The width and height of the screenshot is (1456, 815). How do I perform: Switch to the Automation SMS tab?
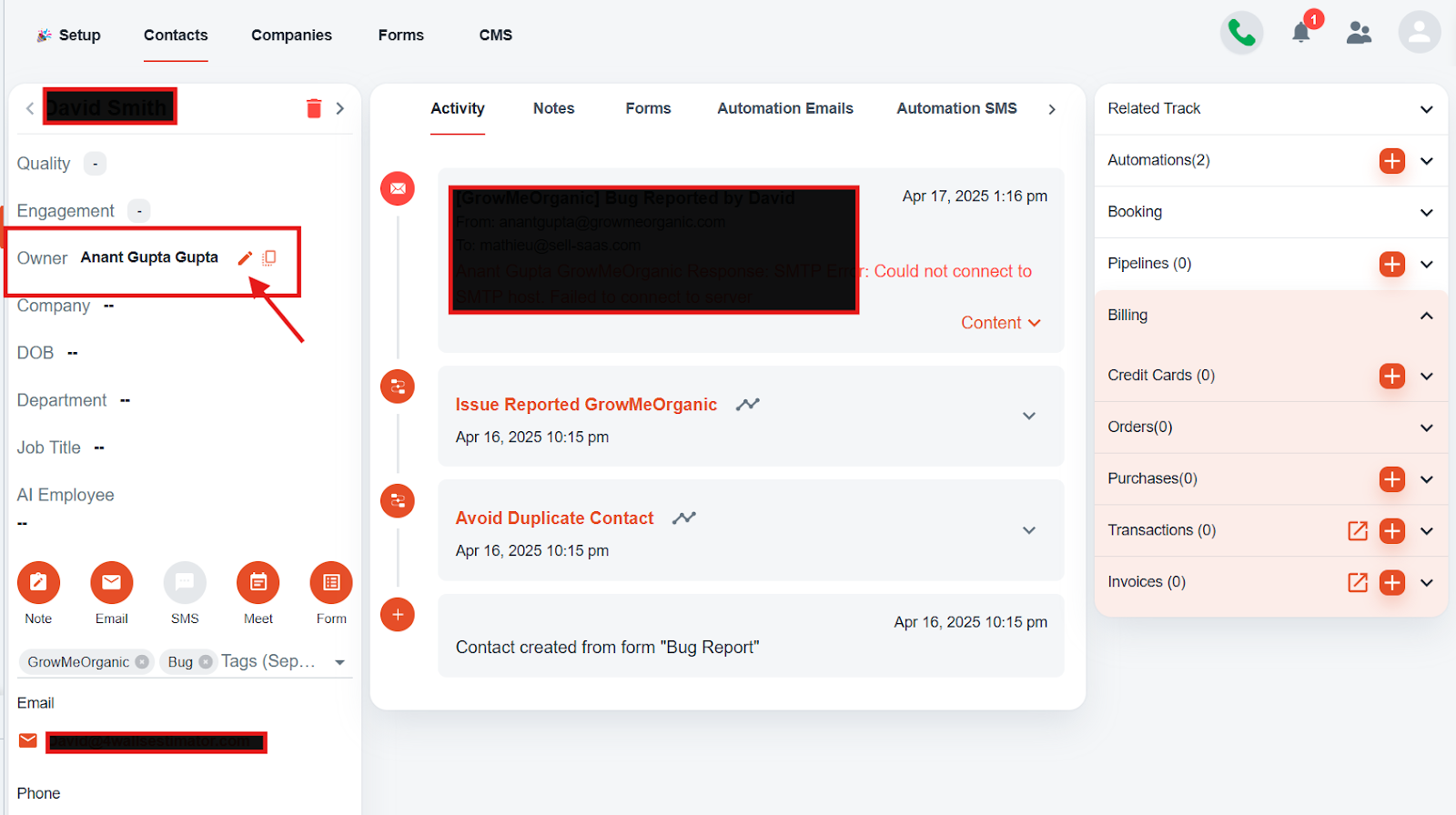(957, 108)
